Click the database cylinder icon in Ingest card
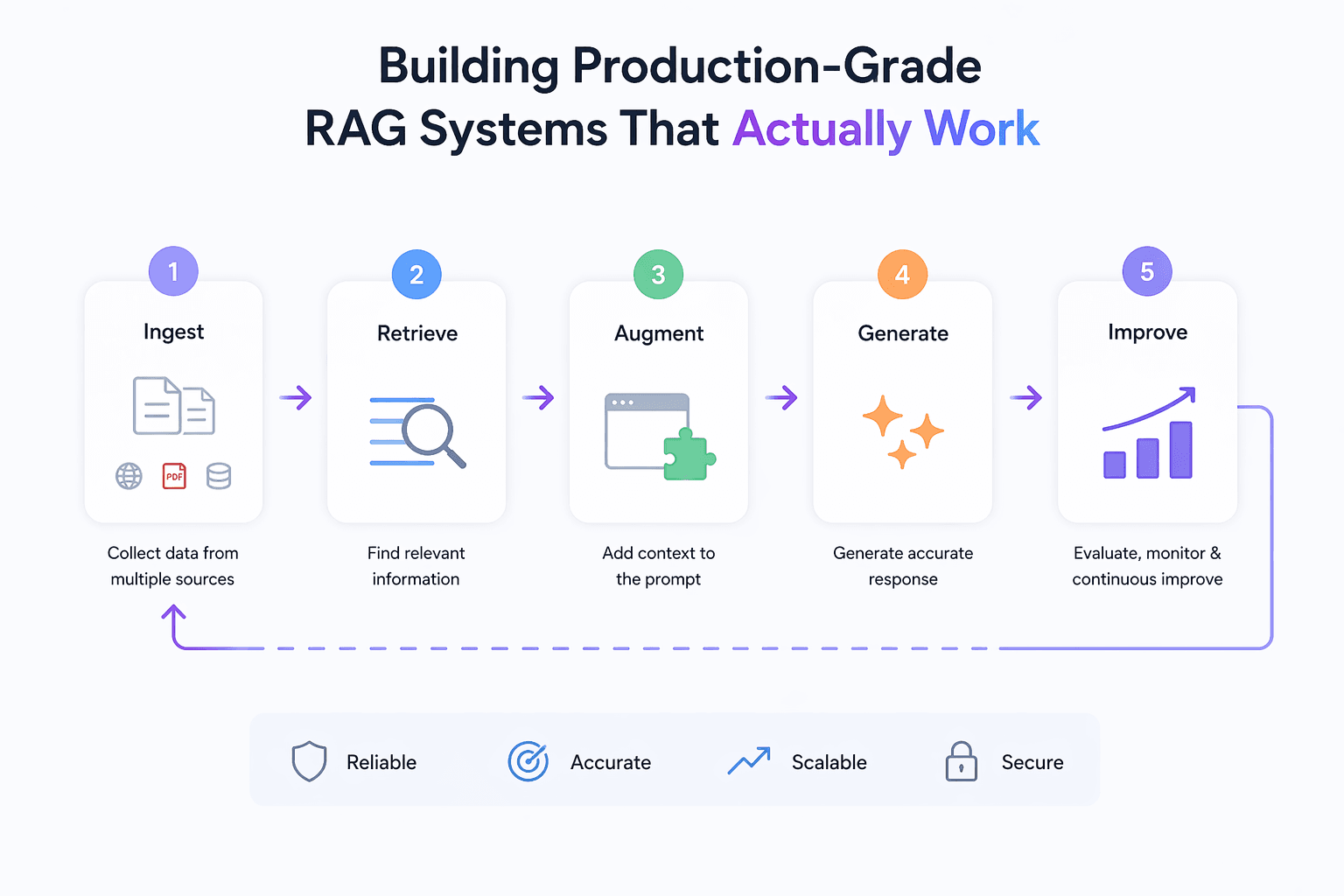1344x896 pixels. 219,476
